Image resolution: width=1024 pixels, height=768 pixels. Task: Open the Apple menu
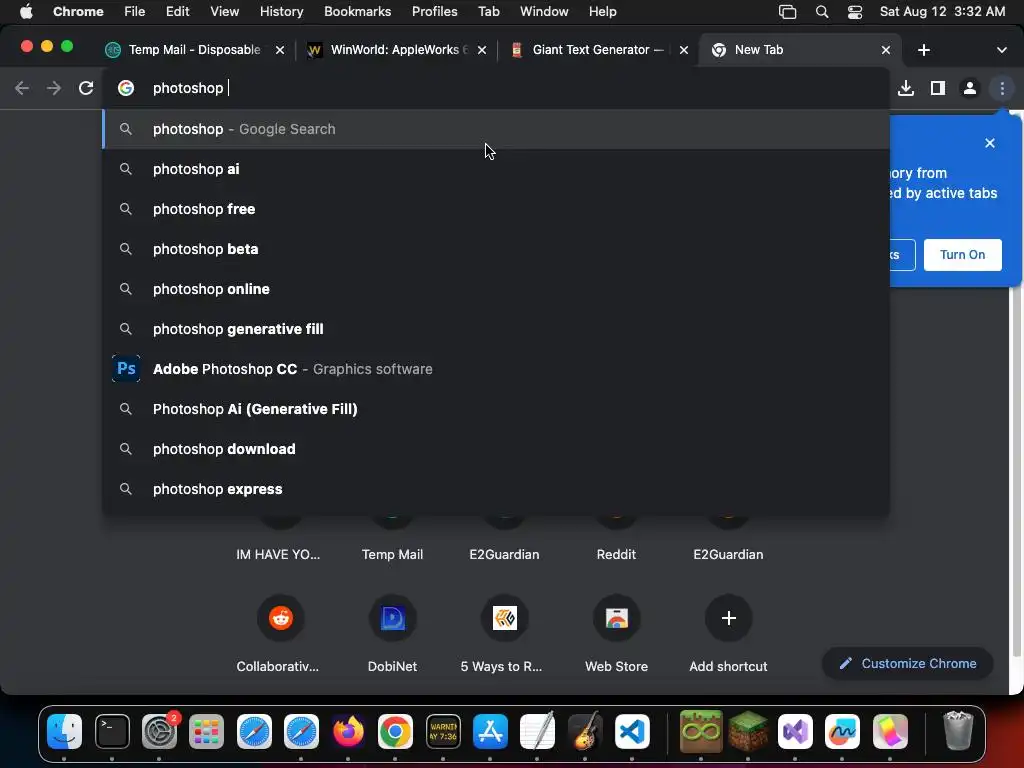tap(26, 12)
